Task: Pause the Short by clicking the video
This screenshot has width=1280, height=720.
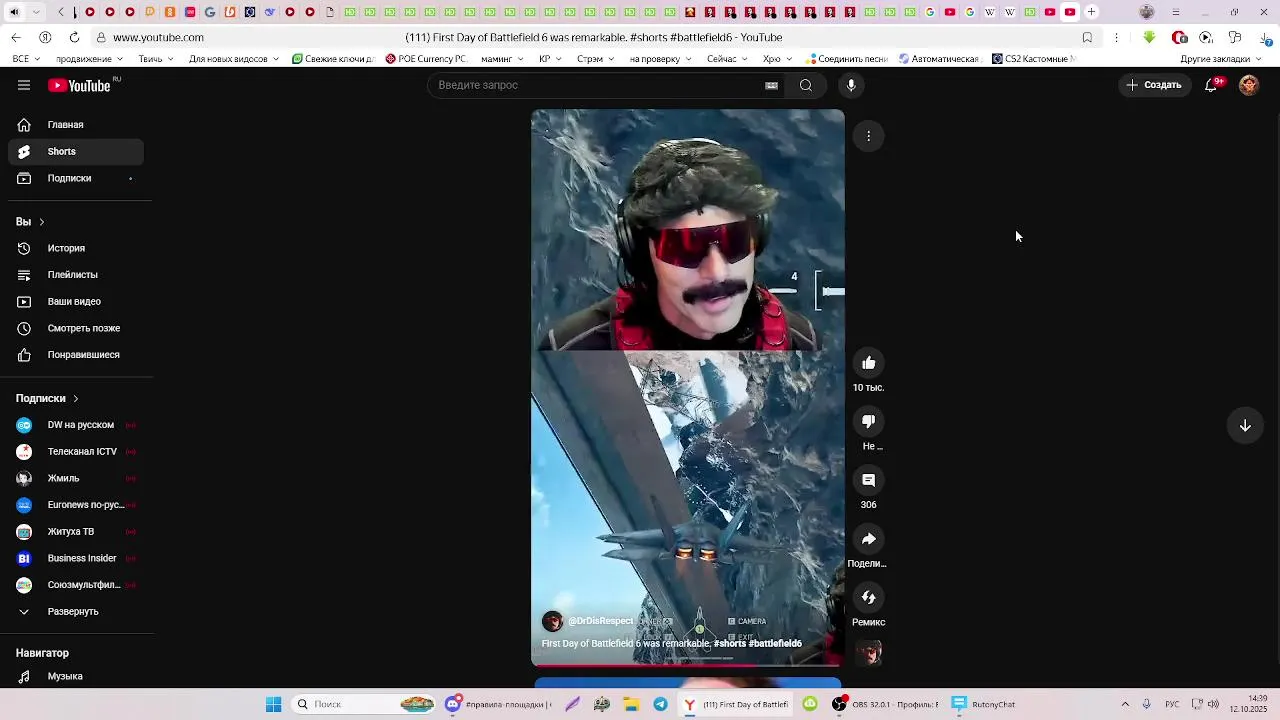Action: tap(688, 388)
